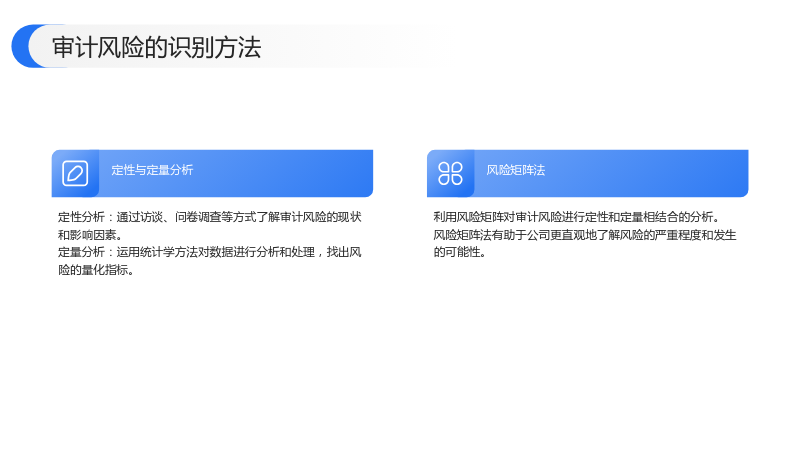Click the text line 险的量化指标

(x=96, y=270)
